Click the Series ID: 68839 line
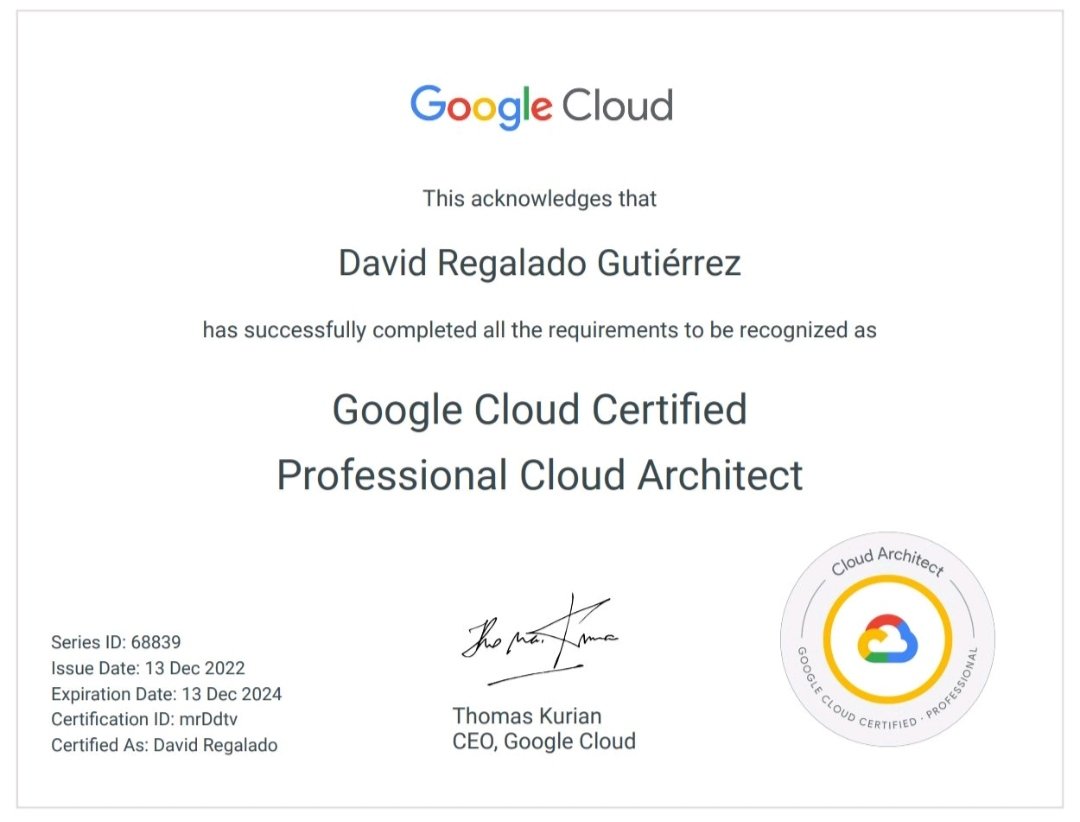Viewport: 1080px width, 822px height. [x=116, y=642]
